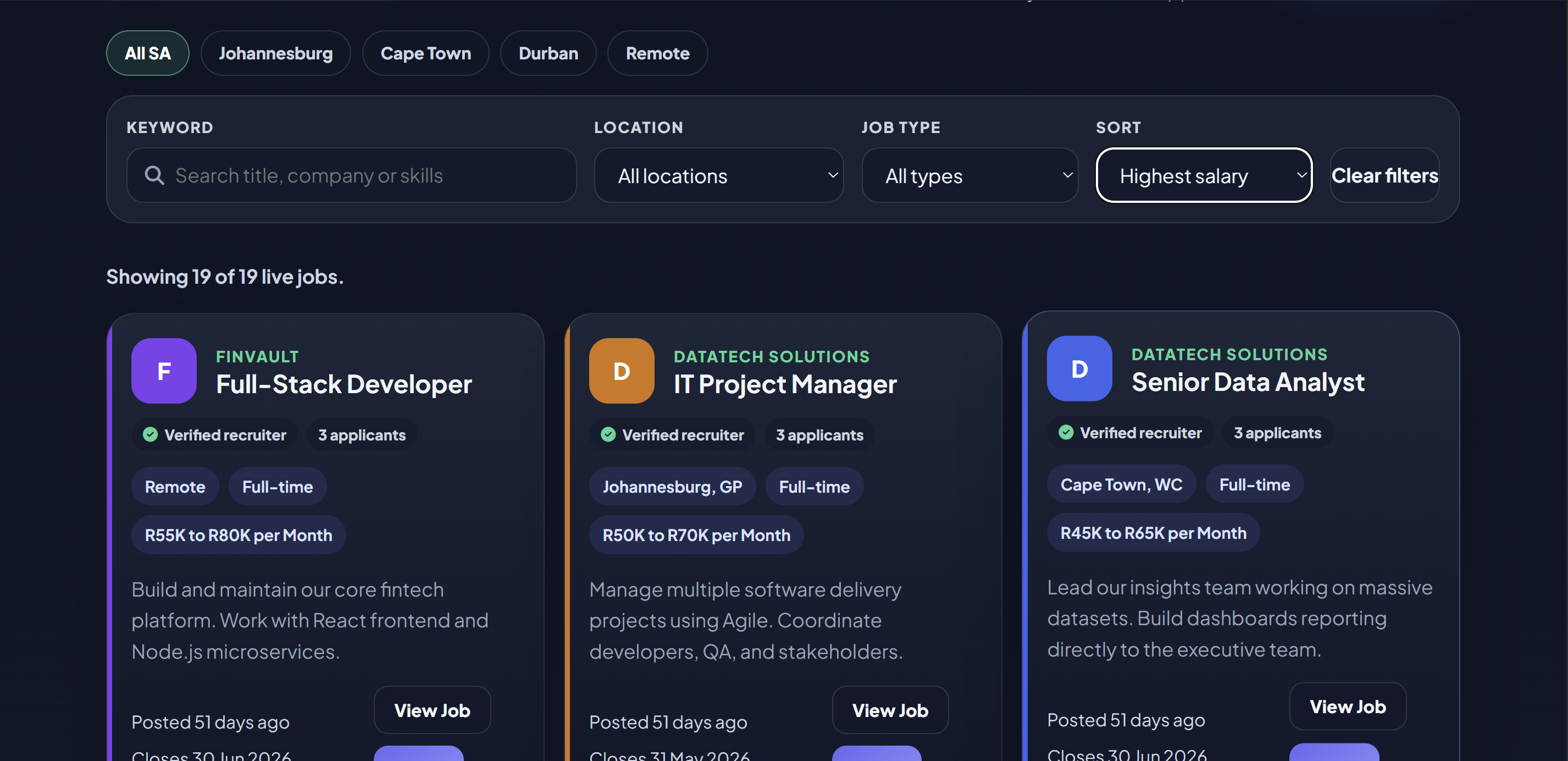Choose the Remote region chip
This screenshot has height=761, width=1568.
pos(657,53)
